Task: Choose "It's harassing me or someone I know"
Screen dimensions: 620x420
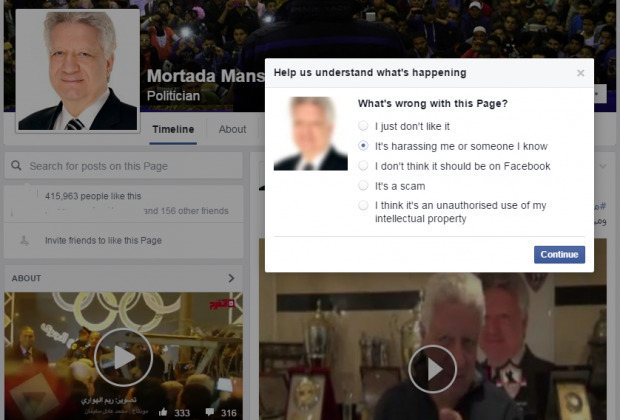Action: tap(363, 146)
